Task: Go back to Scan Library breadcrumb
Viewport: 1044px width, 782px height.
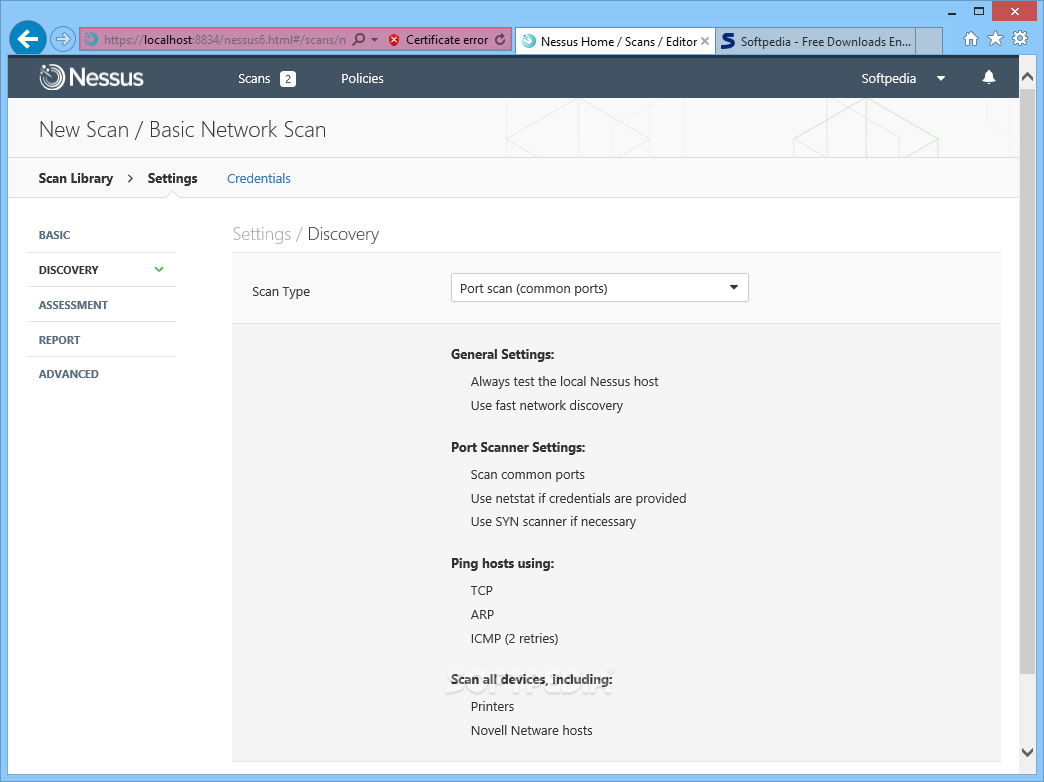Action: (76, 179)
